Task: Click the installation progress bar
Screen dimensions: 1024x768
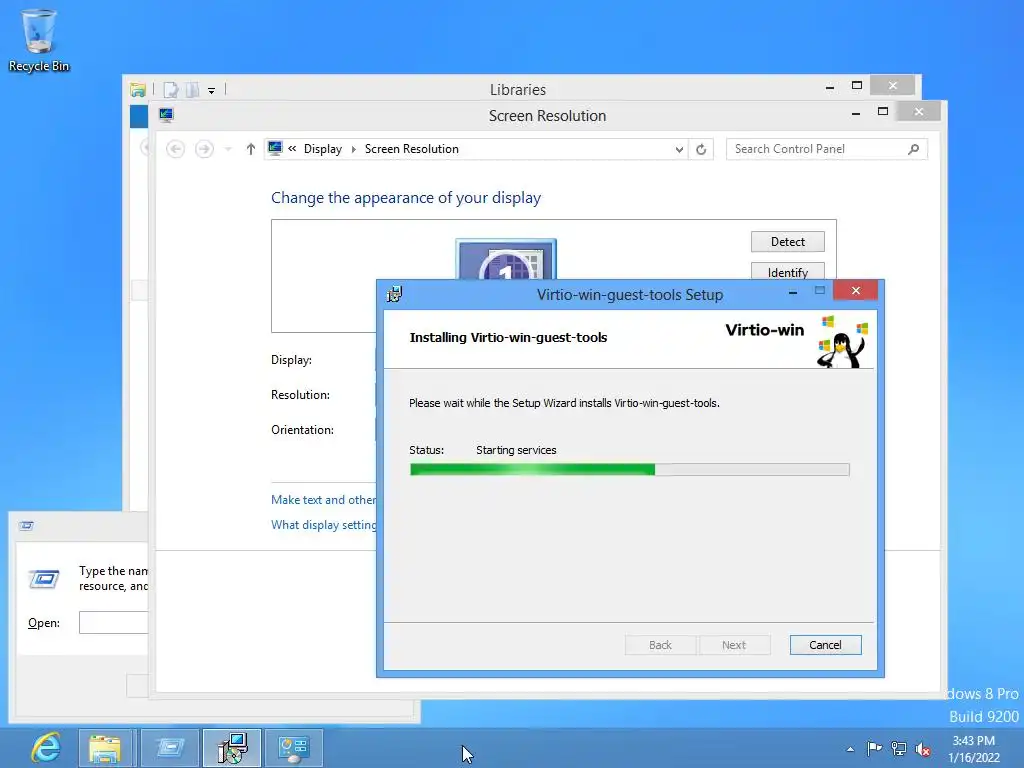Action: [630, 469]
